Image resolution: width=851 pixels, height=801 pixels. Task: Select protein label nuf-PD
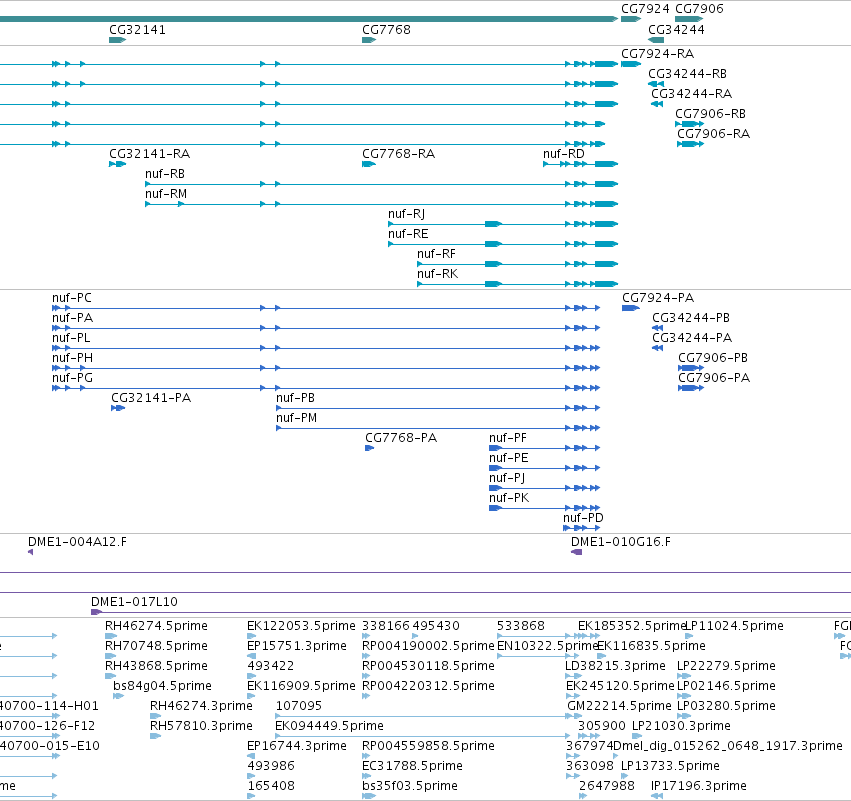583,518
